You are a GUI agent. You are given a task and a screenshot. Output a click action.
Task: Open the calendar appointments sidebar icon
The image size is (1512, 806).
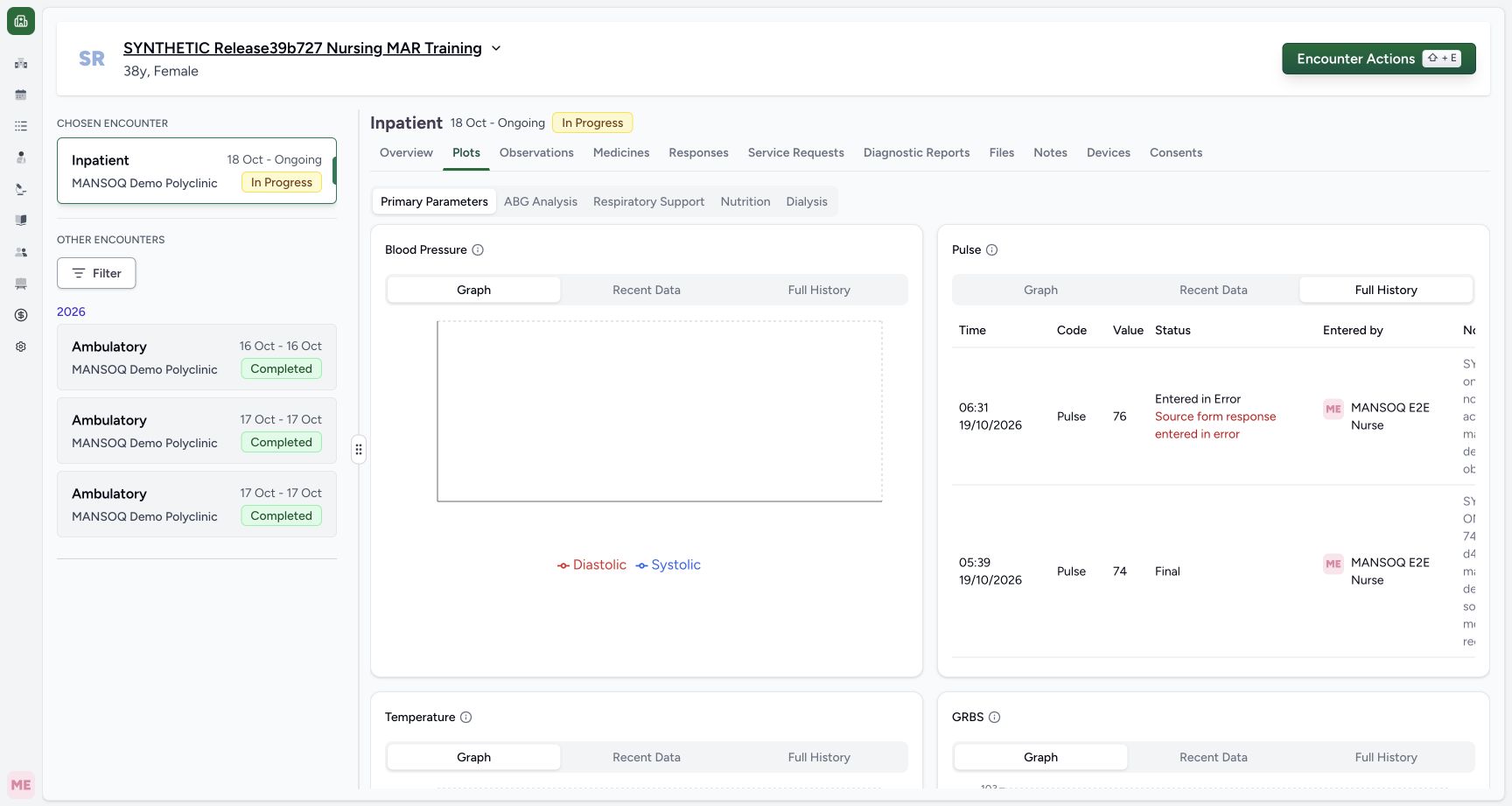(21, 95)
